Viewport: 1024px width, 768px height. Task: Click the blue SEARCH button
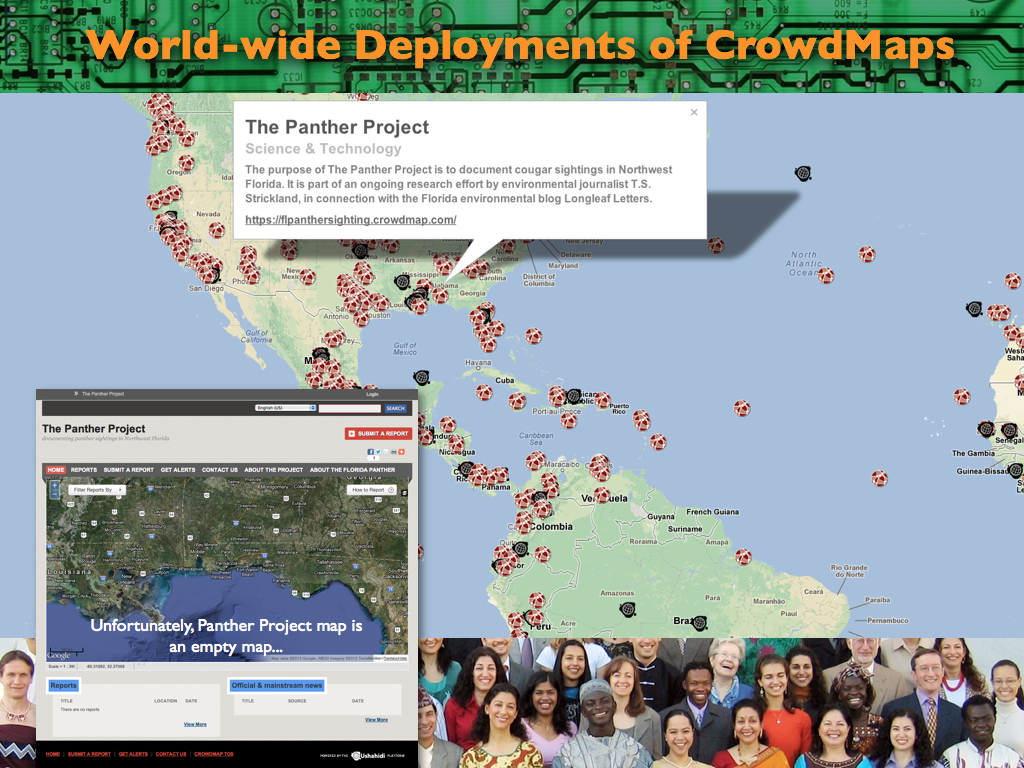coord(395,408)
